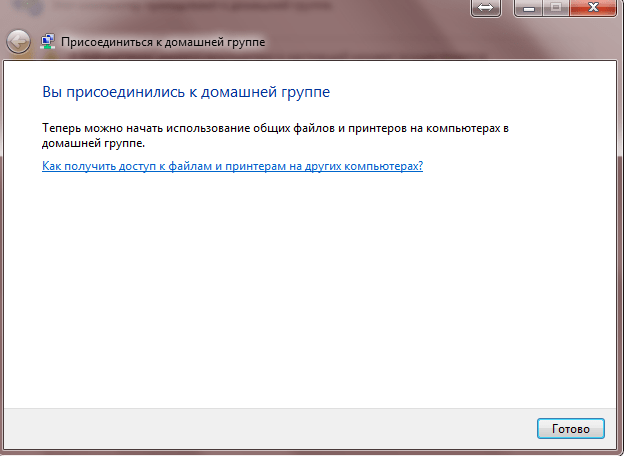Click the heading "Вы присоединились к домашней группе"
624x456 pixels.
click(x=186, y=92)
